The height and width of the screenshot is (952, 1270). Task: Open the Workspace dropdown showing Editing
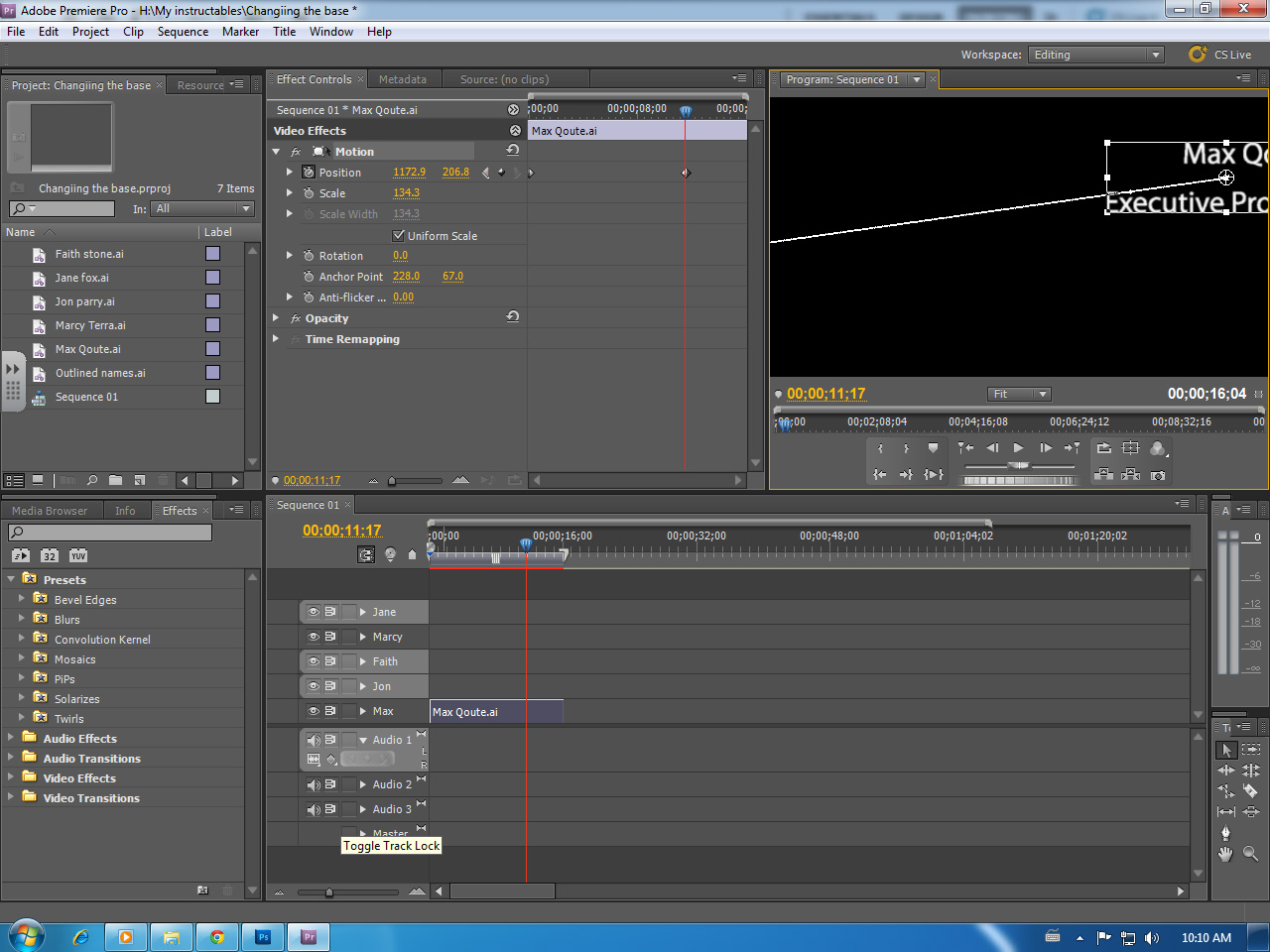(x=1095, y=55)
